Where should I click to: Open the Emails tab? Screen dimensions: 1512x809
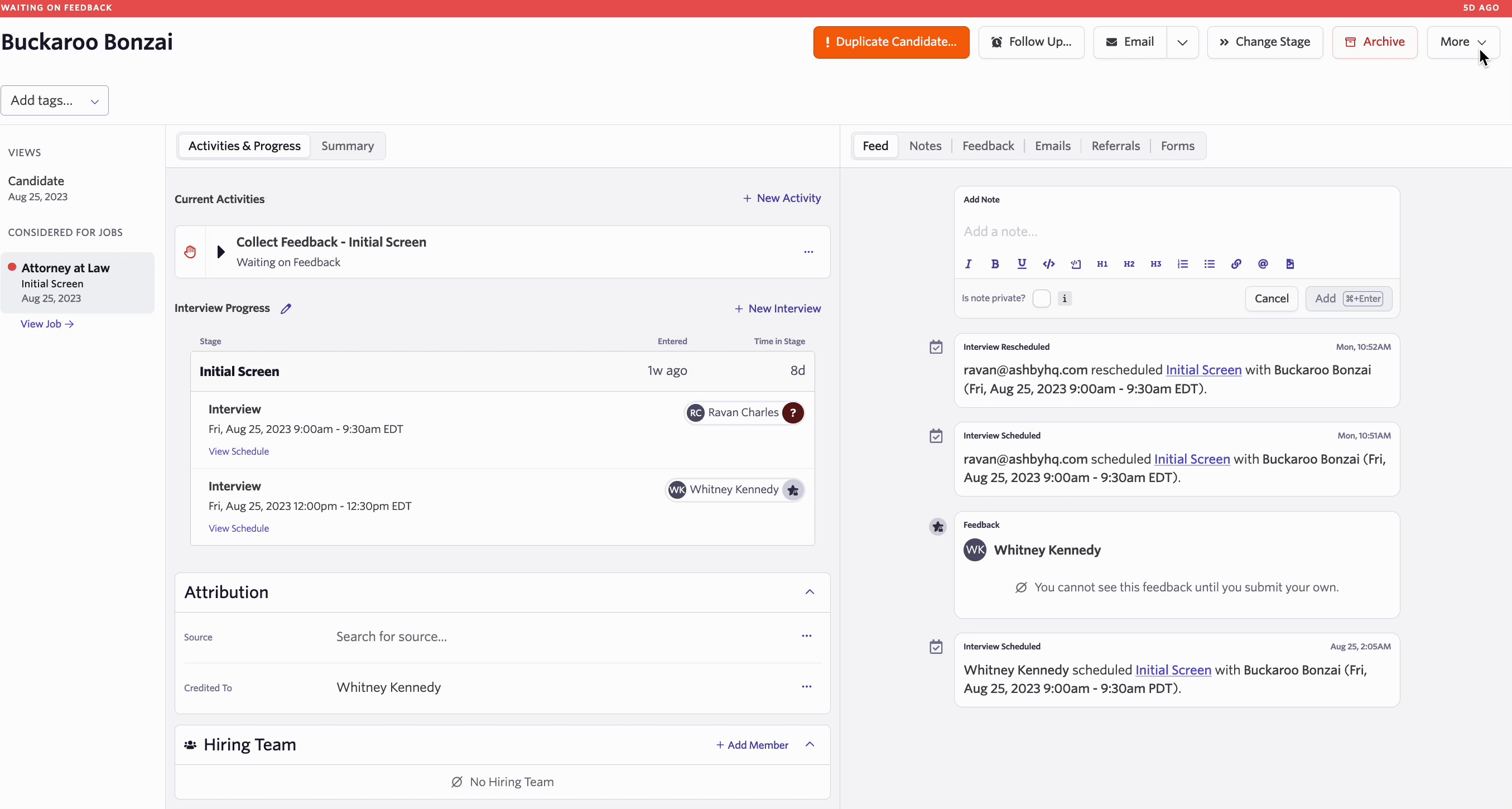tap(1052, 146)
